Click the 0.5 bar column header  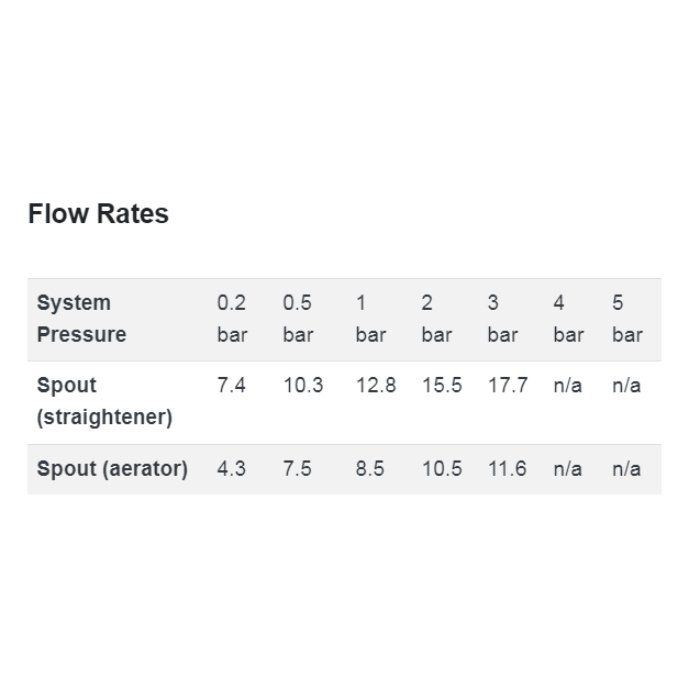298,319
